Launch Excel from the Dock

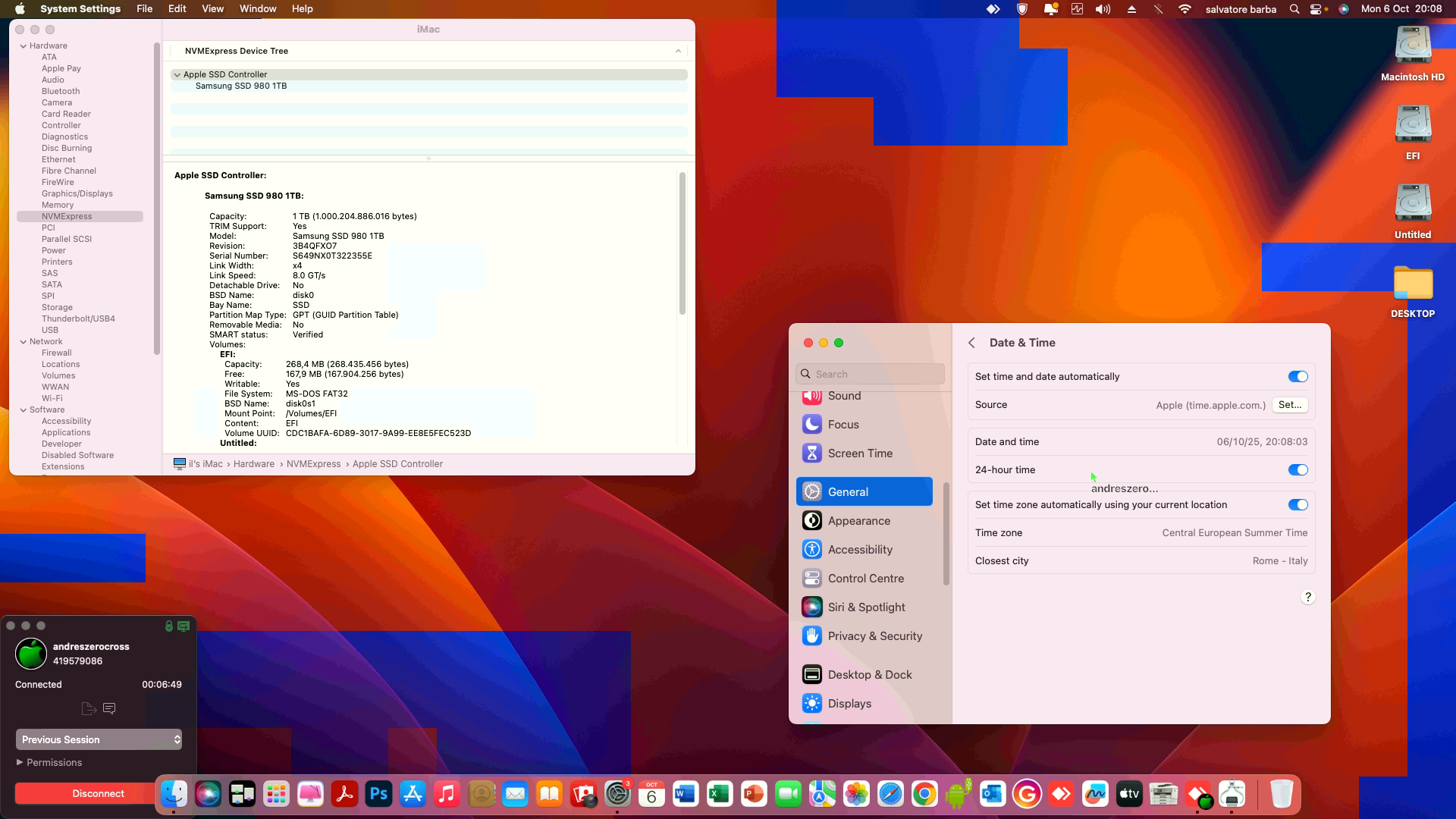(720, 794)
